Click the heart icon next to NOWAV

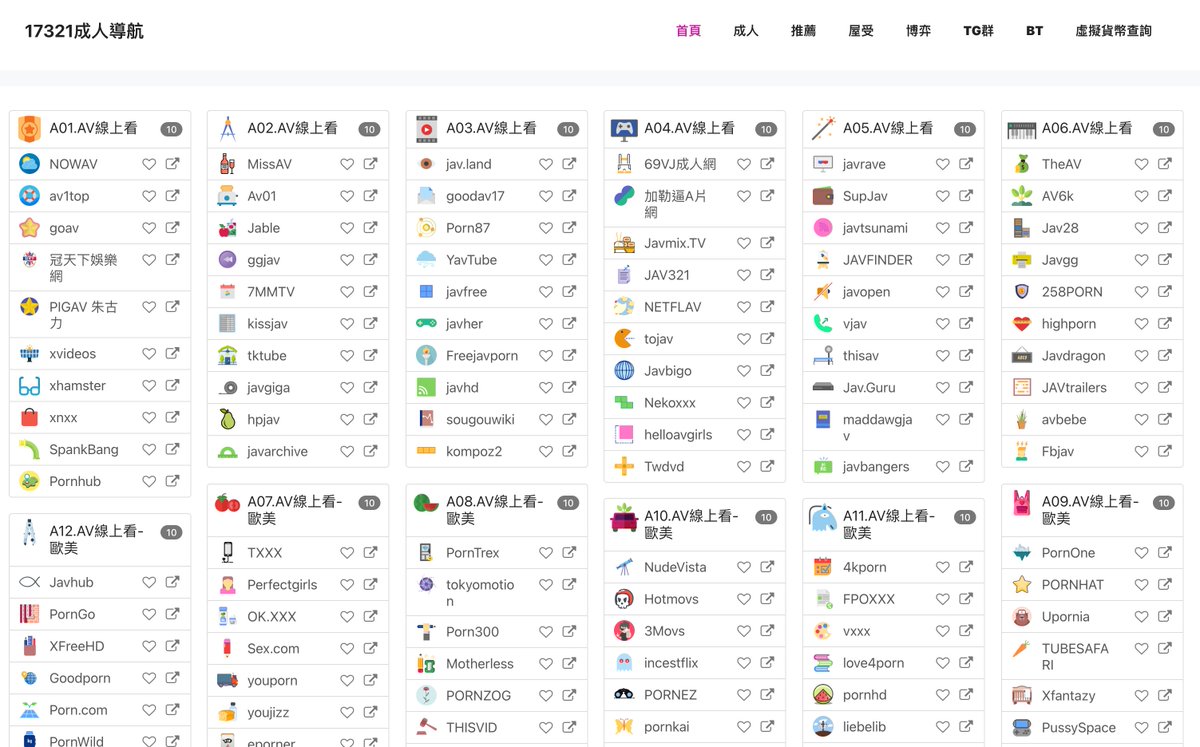(x=149, y=164)
